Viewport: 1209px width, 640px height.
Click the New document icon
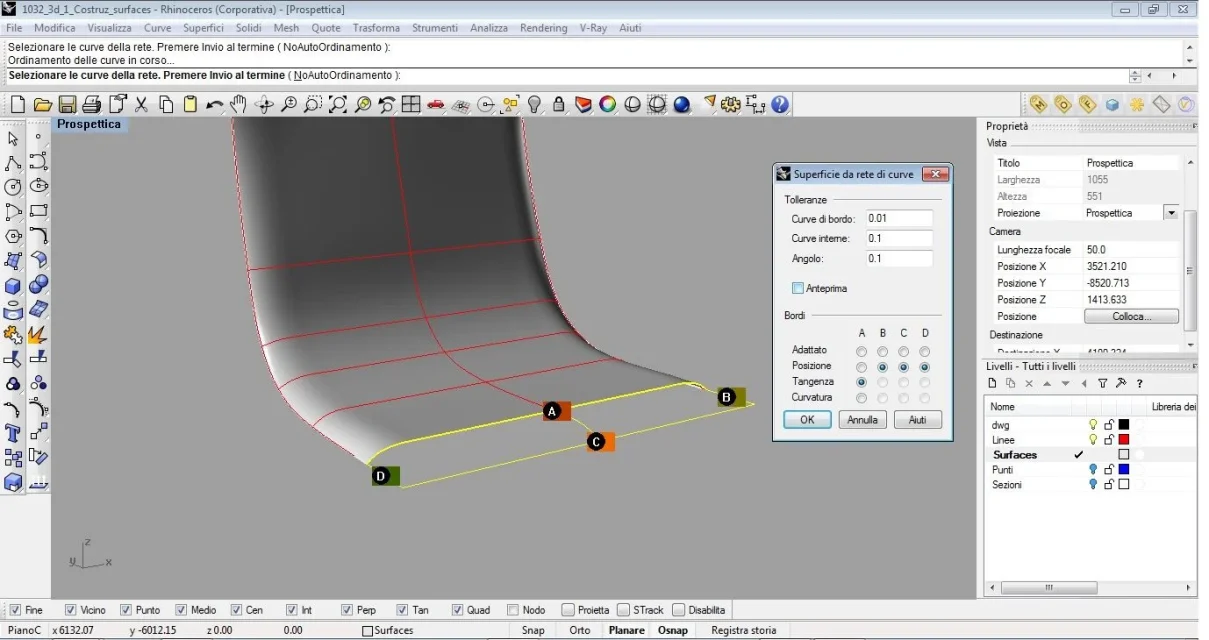coord(17,104)
